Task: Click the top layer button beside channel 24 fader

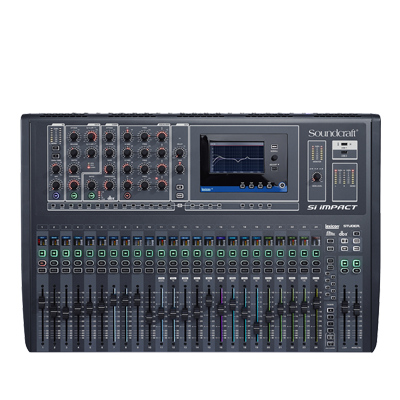Action: pyautogui.click(x=330, y=310)
